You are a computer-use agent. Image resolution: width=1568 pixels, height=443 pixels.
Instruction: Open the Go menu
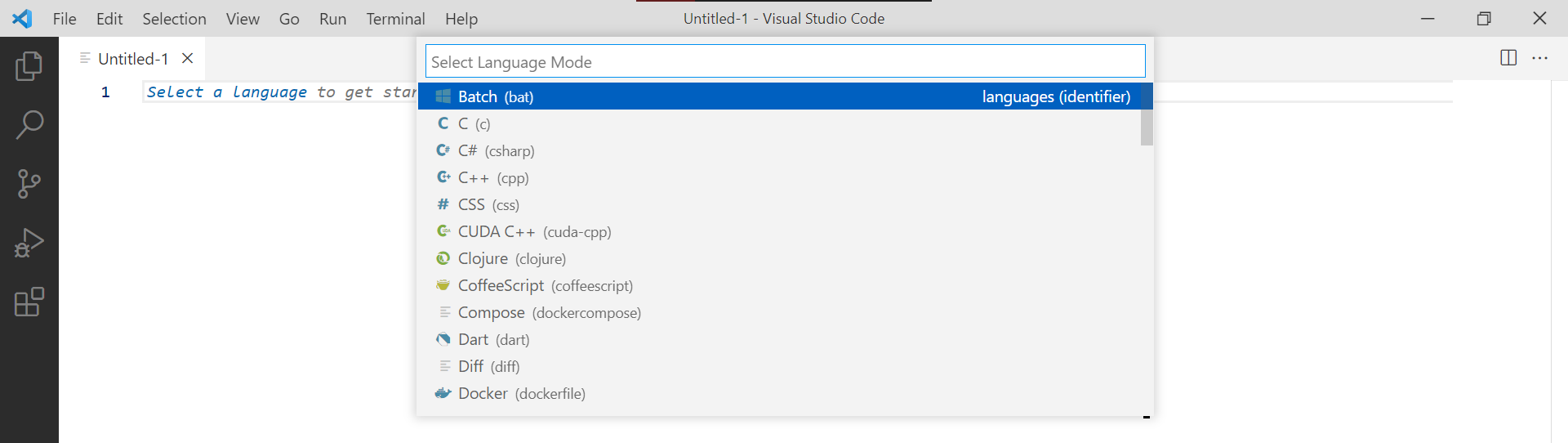pyautogui.click(x=289, y=19)
